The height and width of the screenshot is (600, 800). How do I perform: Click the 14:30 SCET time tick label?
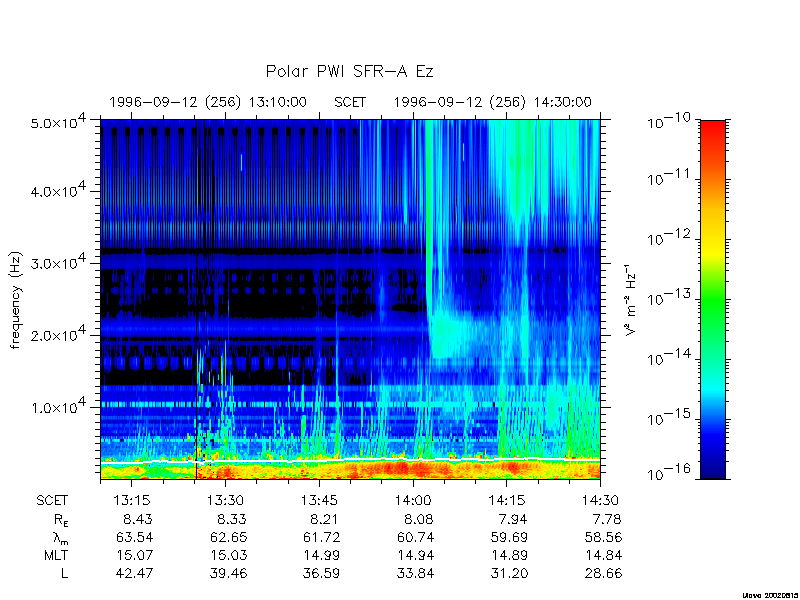[x=601, y=501]
